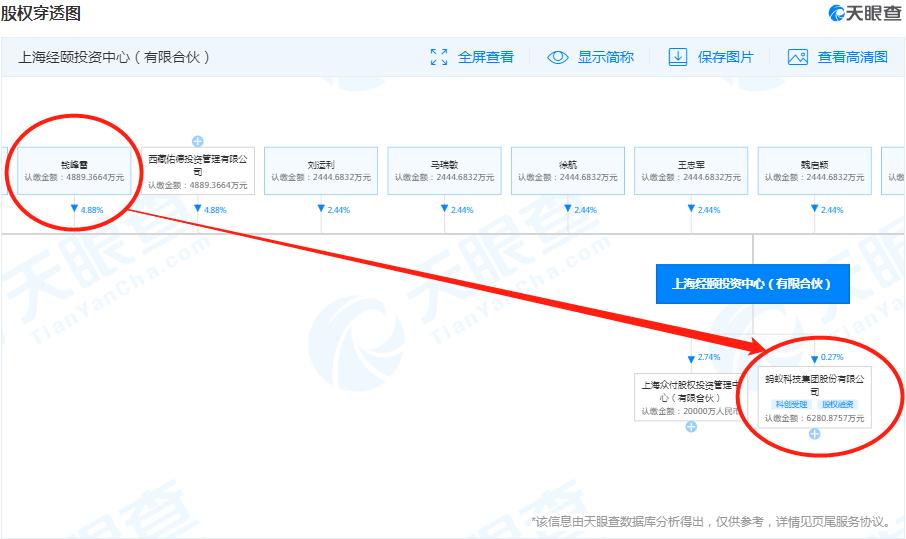Screen dimensions: 906x539
Task: Click the fullscreen expand icon
Action: point(439,57)
